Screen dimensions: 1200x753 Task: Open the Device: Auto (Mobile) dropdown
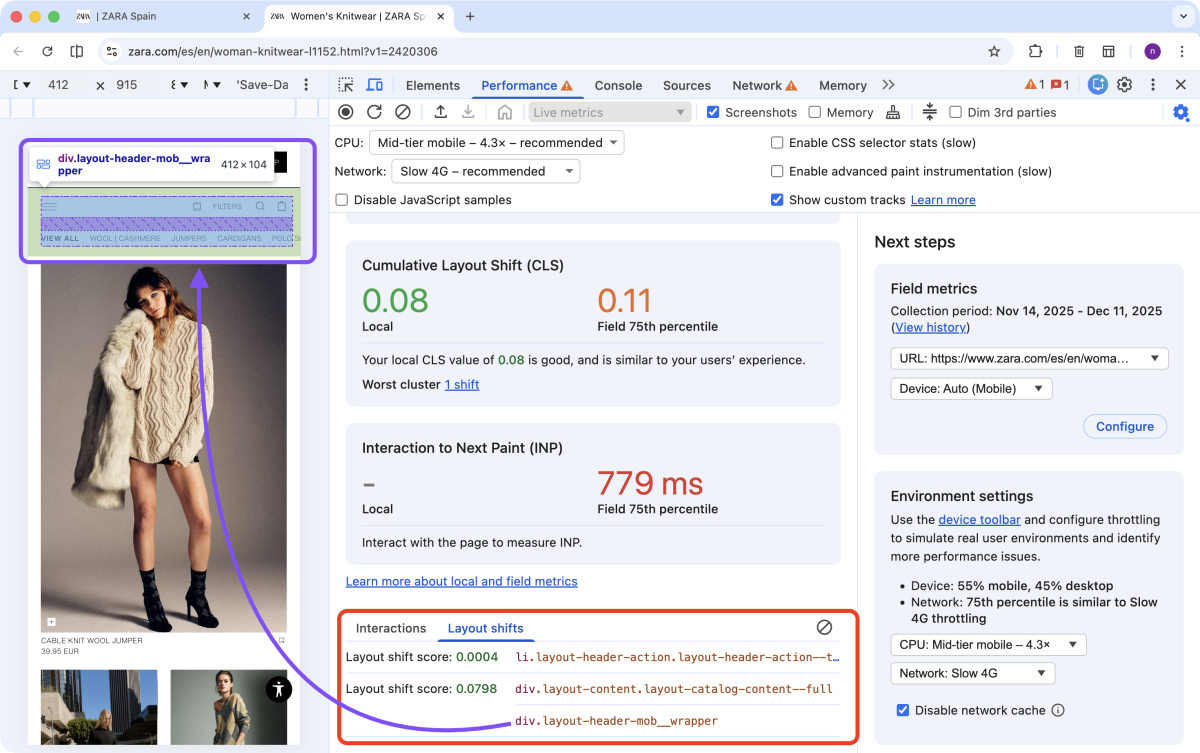pyautogui.click(x=970, y=388)
